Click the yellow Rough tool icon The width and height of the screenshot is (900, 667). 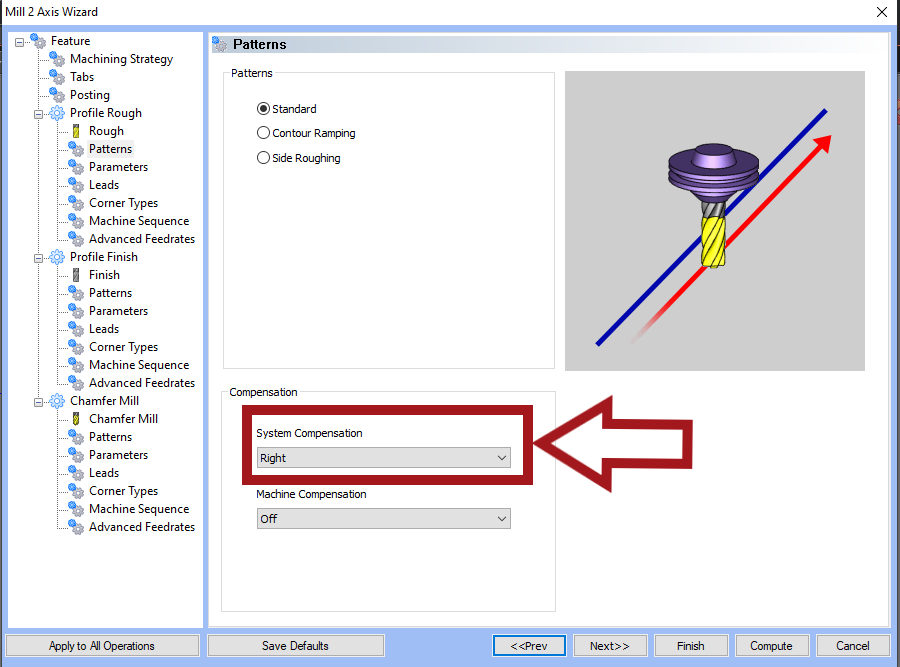(76, 131)
